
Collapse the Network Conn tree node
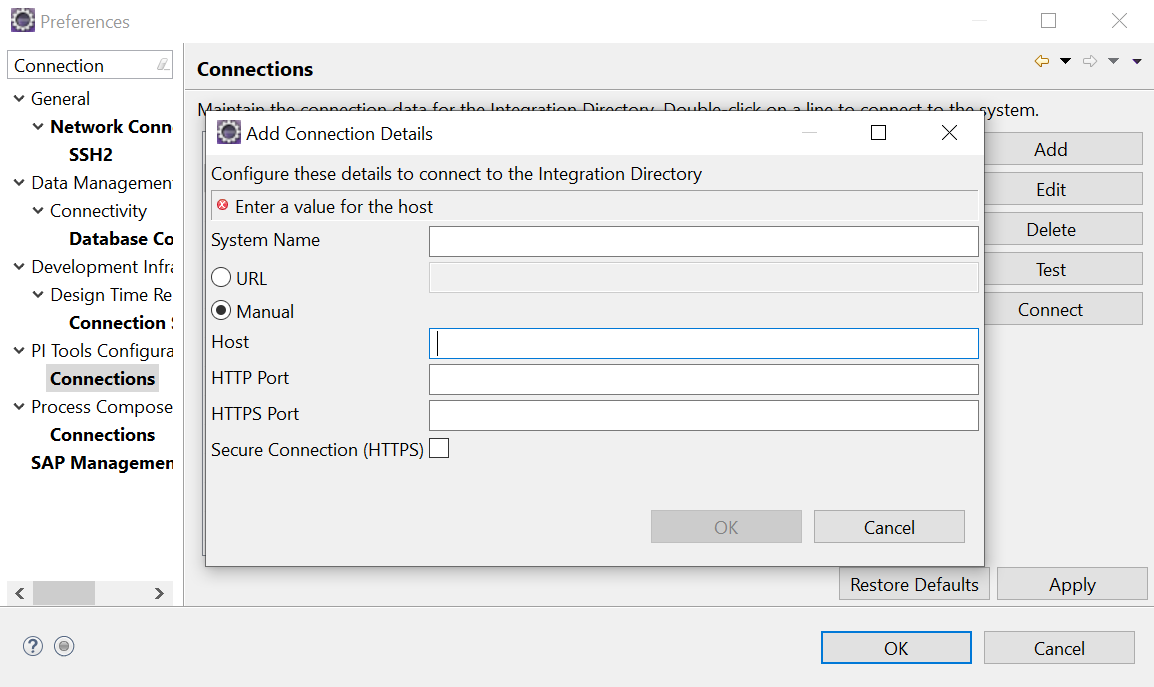click(38, 127)
